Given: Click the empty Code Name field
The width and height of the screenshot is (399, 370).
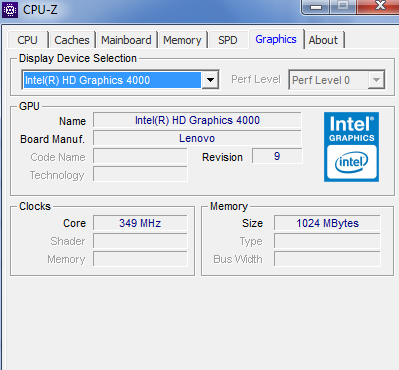Looking at the screenshot, I should pyautogui.click(x=140, y=156).
